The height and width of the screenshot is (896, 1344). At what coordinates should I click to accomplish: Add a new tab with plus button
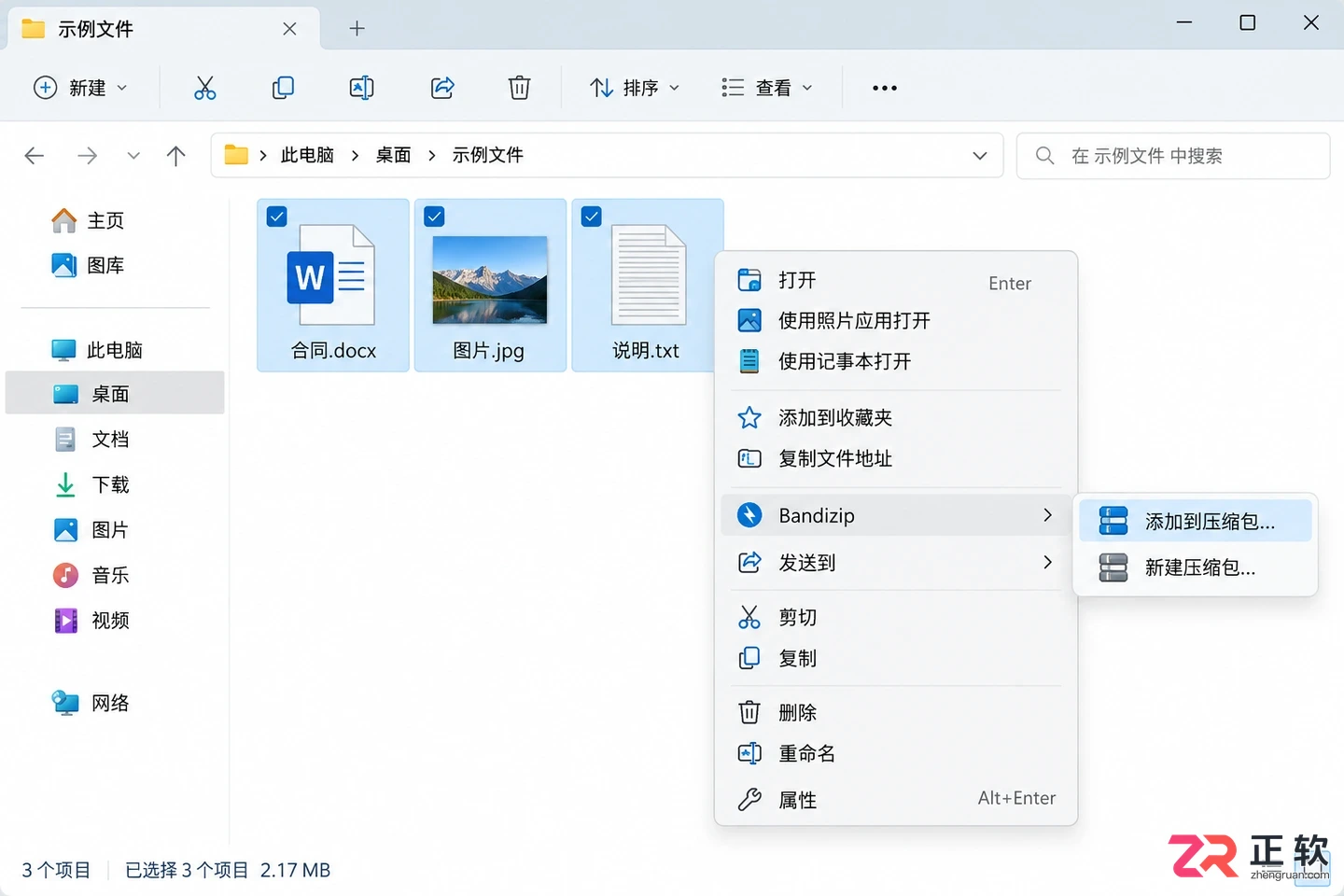(x=357, y=29)
